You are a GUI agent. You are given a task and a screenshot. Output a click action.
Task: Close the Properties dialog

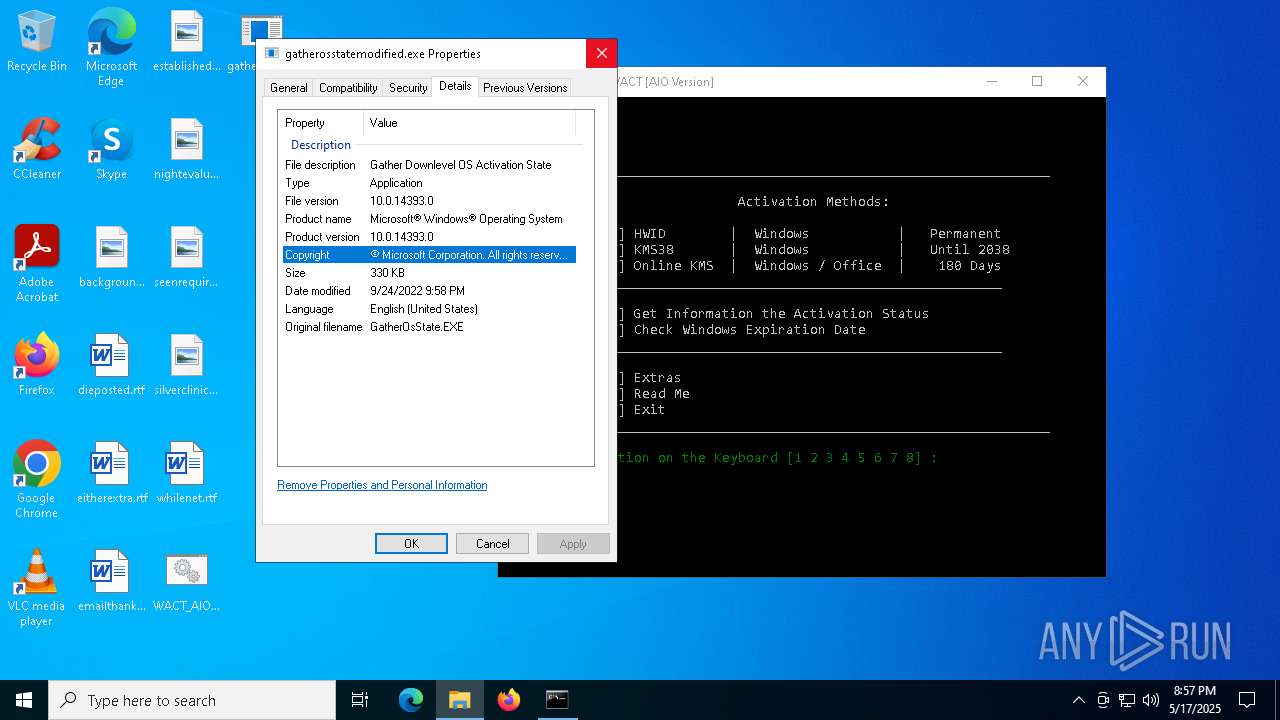[601, 54]
